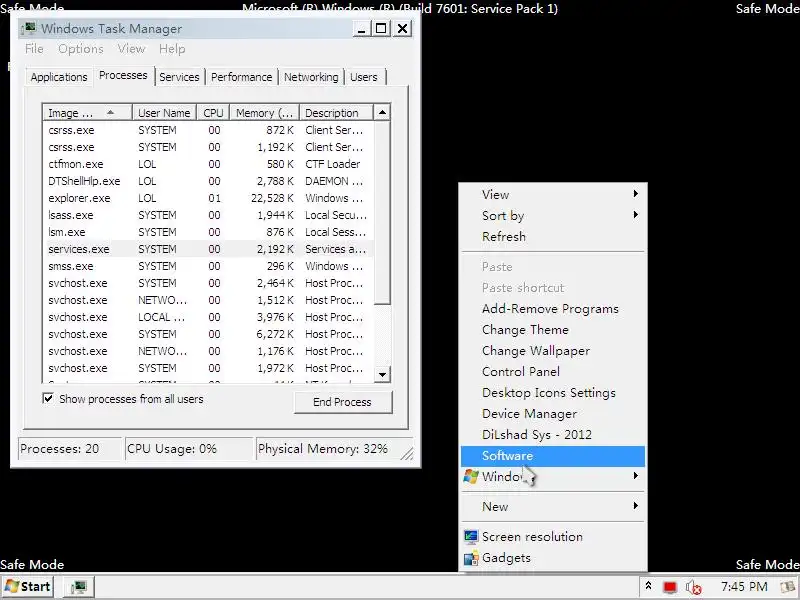
Task: Switch to the Performance tab
Action: (x=241, y=77)
